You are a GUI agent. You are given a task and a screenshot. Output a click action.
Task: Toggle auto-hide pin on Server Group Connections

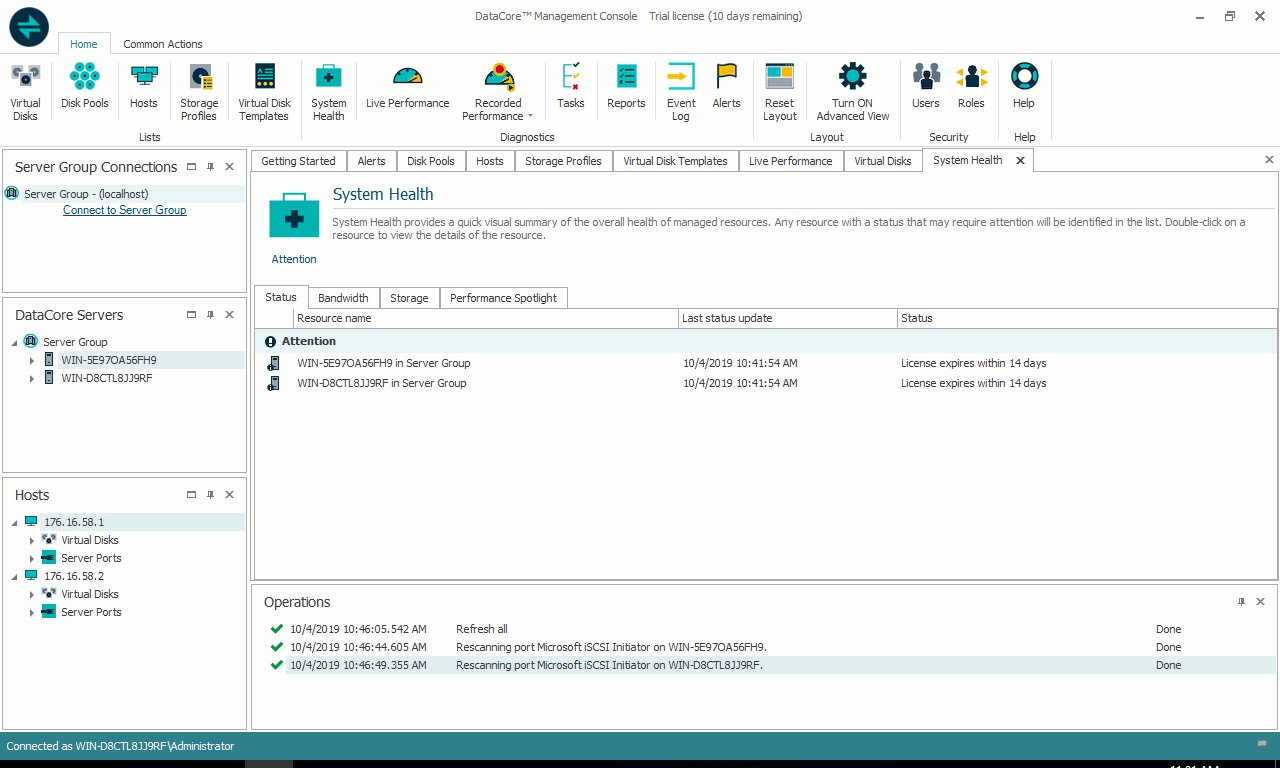pyautogui.click(x=211, y=167)
